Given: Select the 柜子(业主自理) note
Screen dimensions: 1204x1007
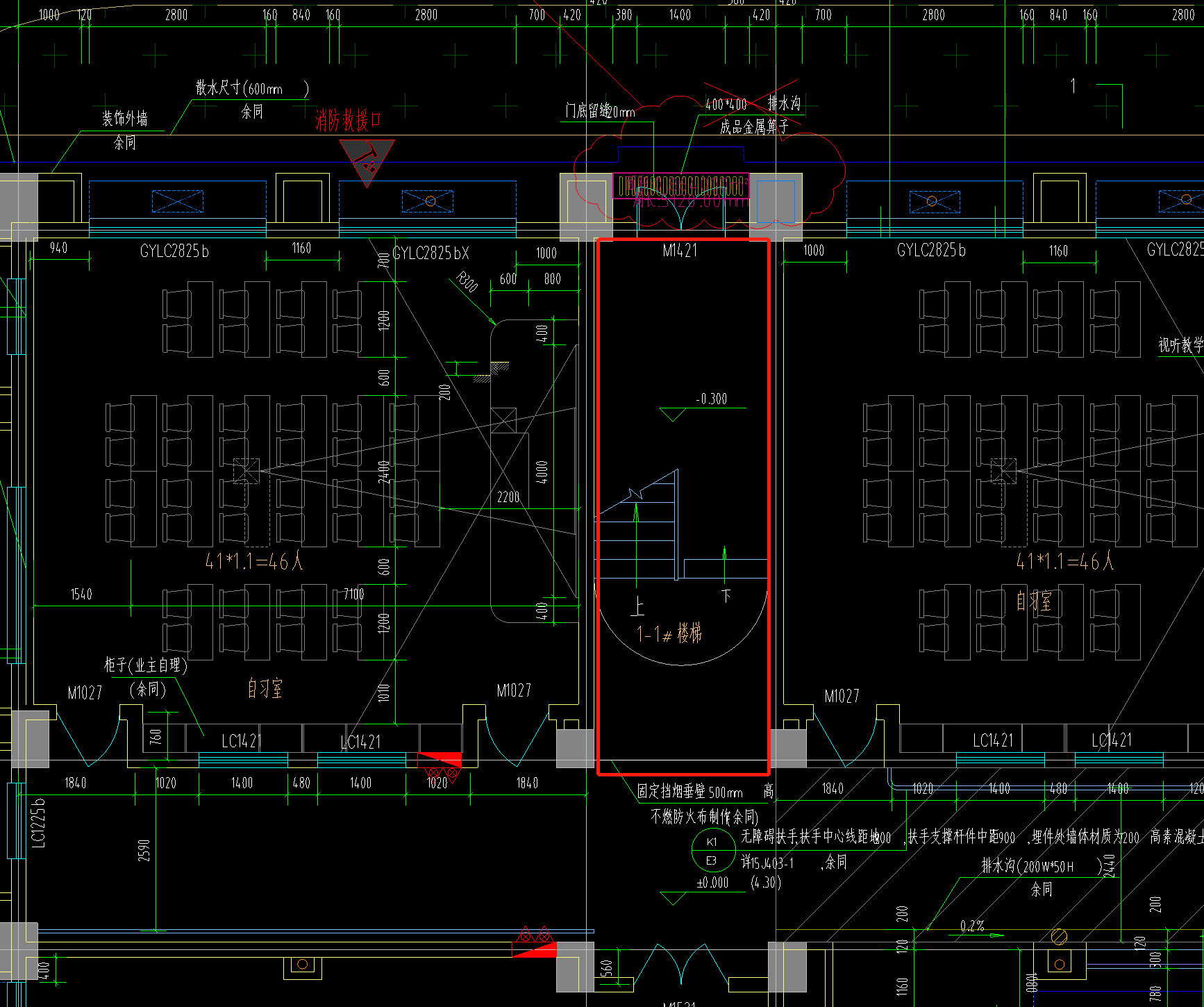Looking at the screenshot, I should [x=146, y=665].
